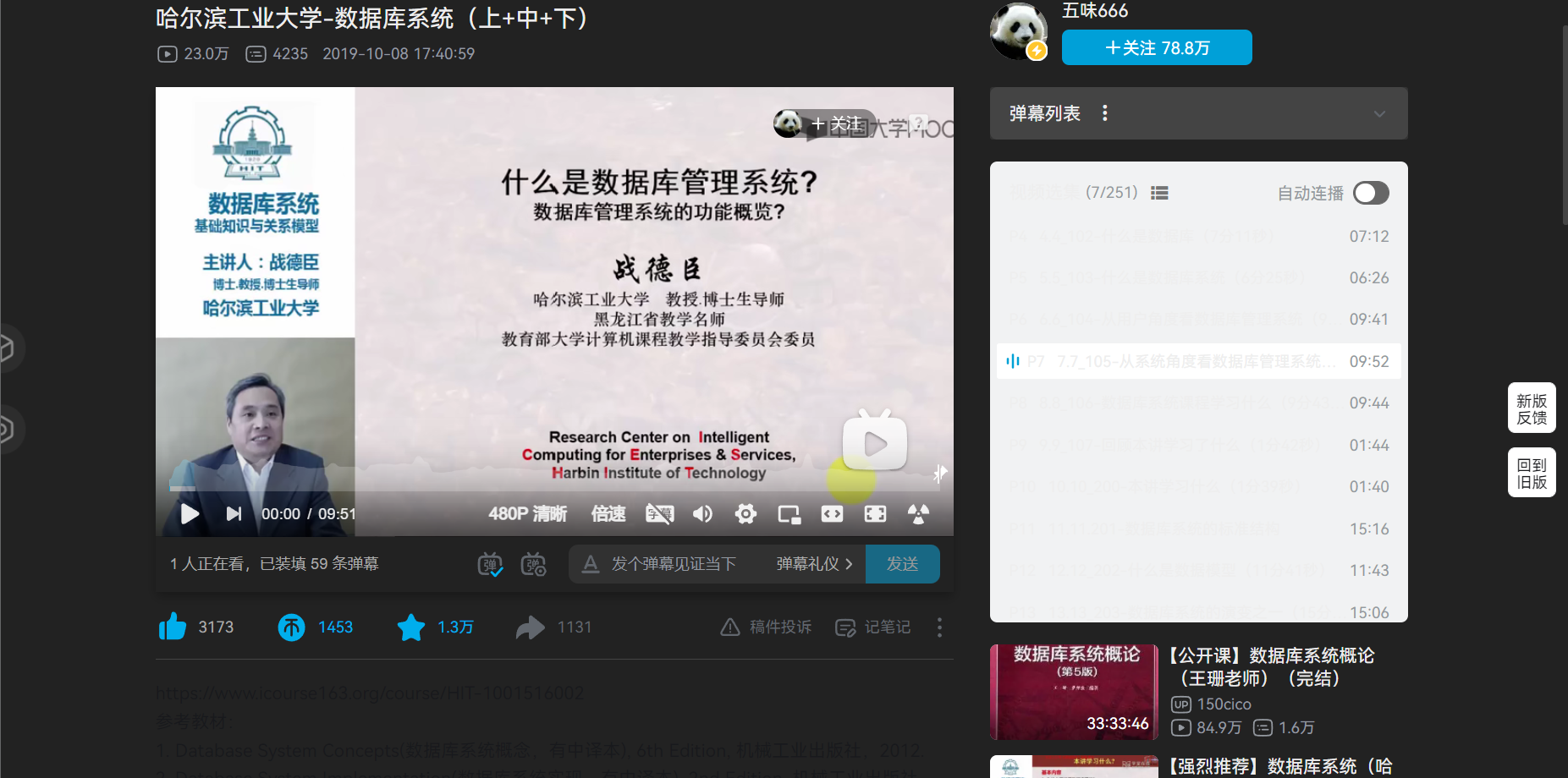Mute audio via the volume speaker icon
This screenshot has width=1568, height=778.
coord(702,513)
